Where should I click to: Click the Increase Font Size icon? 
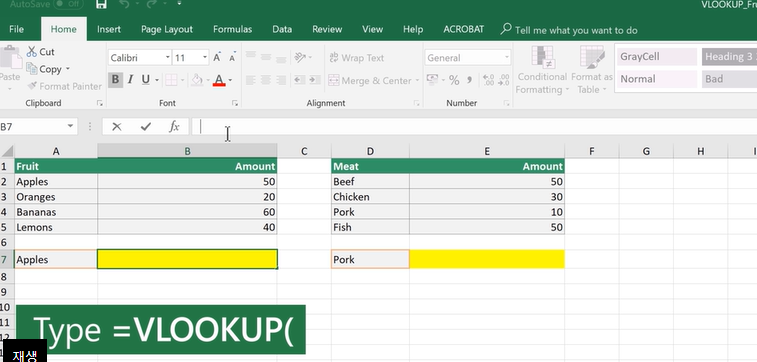coord(217,57)
